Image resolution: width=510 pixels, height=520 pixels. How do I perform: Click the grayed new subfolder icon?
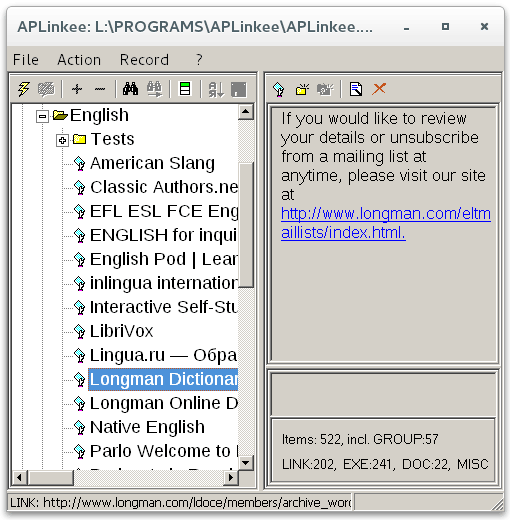[325, 89]
